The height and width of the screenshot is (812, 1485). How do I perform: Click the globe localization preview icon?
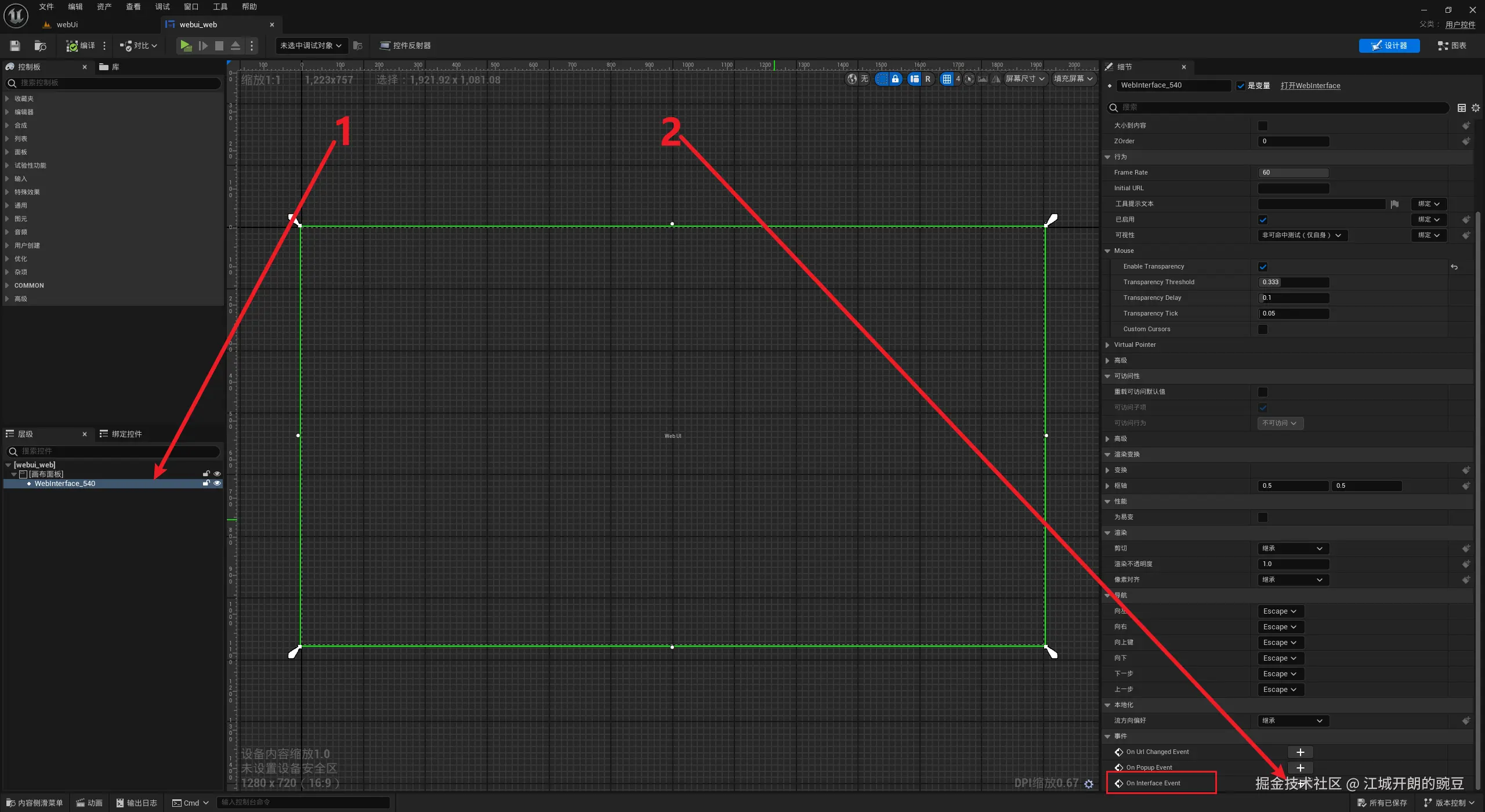852,79
